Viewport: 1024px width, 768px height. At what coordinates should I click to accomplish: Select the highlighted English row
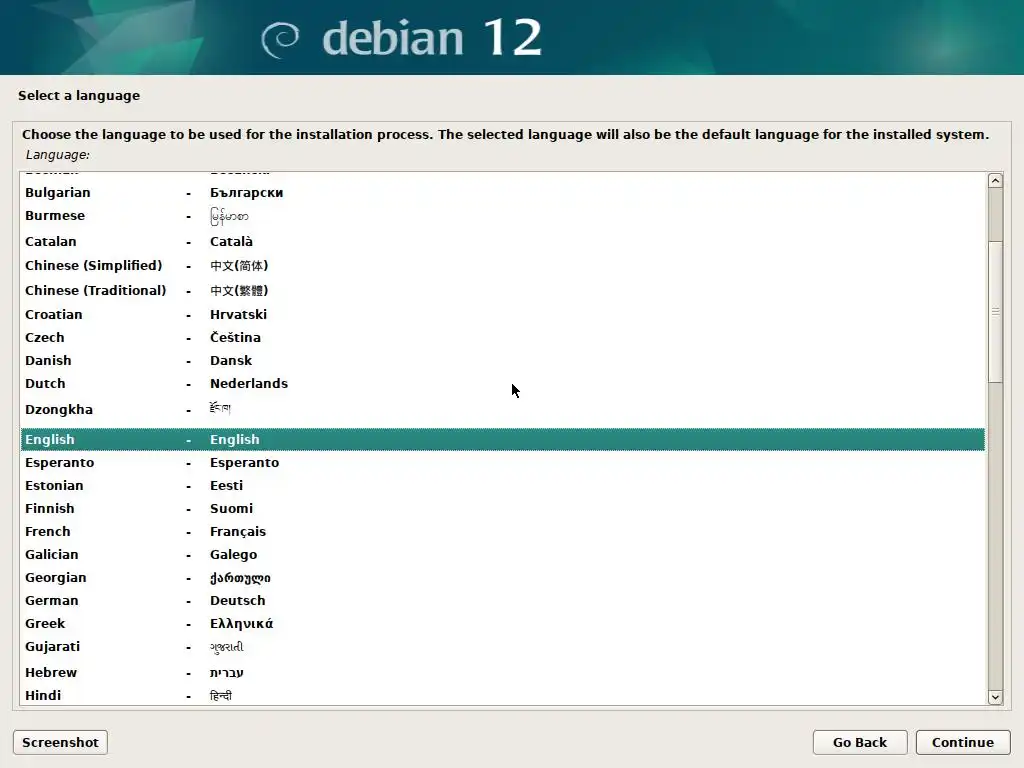click(x=502, y=440)
